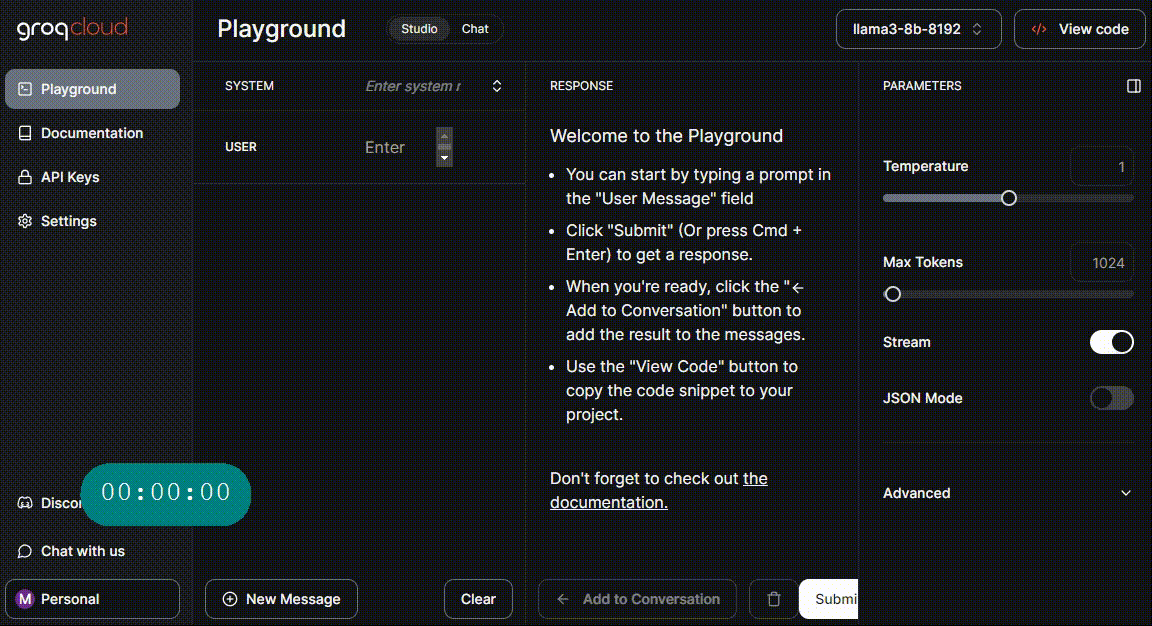Screen dimensions: 1152x626
Task: Click the View code button
Action: tap(1079, 29)
